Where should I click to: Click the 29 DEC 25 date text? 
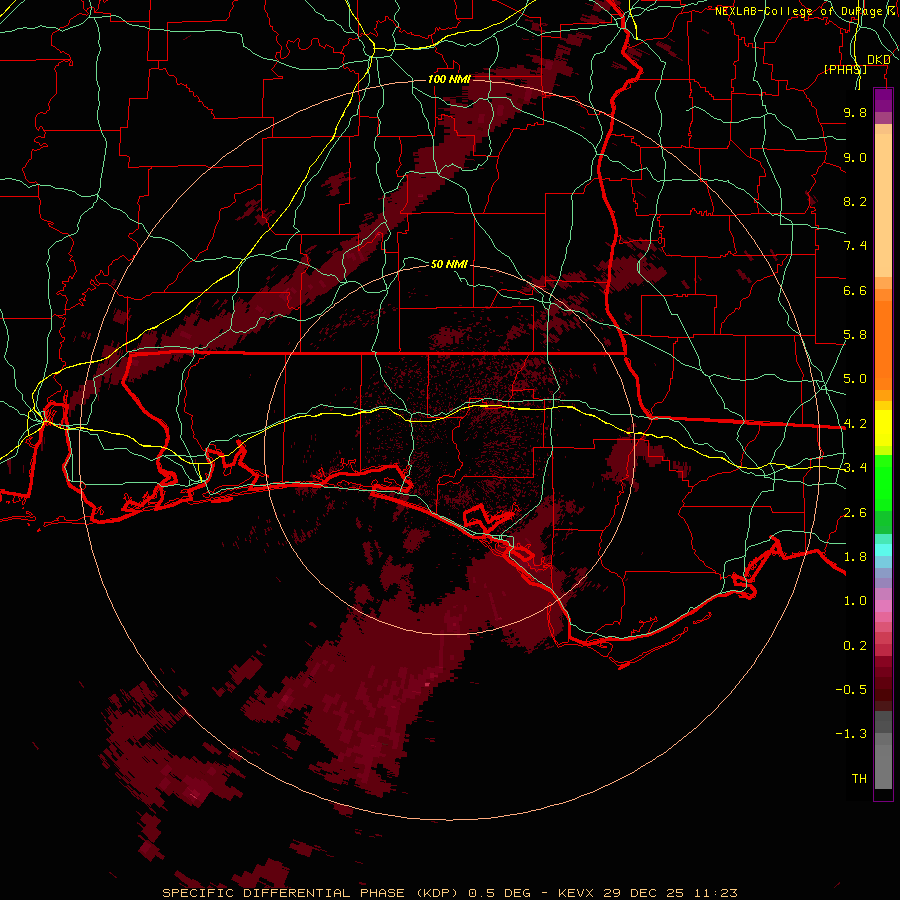(645, 893)
